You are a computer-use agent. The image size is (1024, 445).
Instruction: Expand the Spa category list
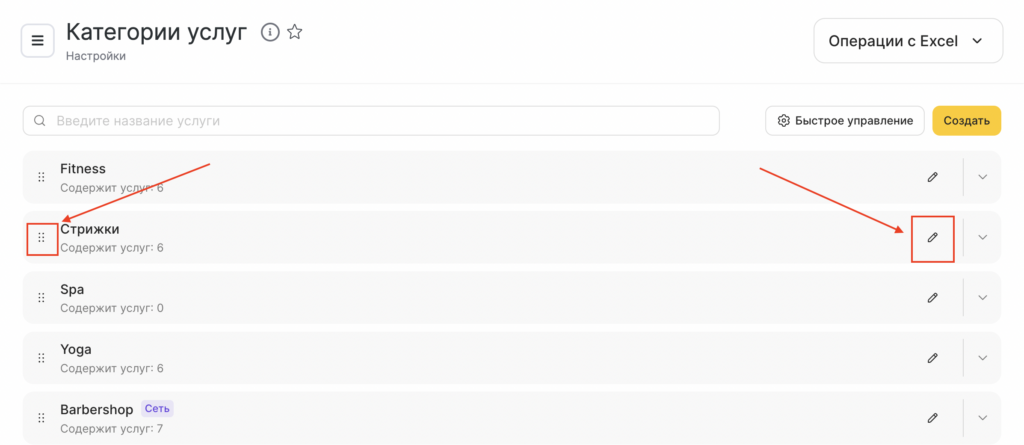(982, 297)
